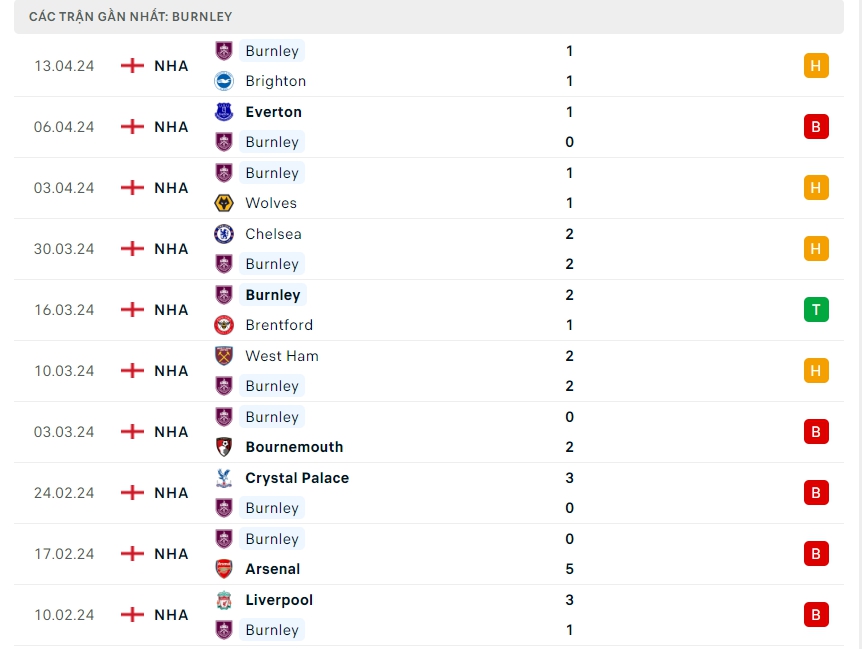
Task: Click the Brighton club crest icon
Action: [224, 81]
